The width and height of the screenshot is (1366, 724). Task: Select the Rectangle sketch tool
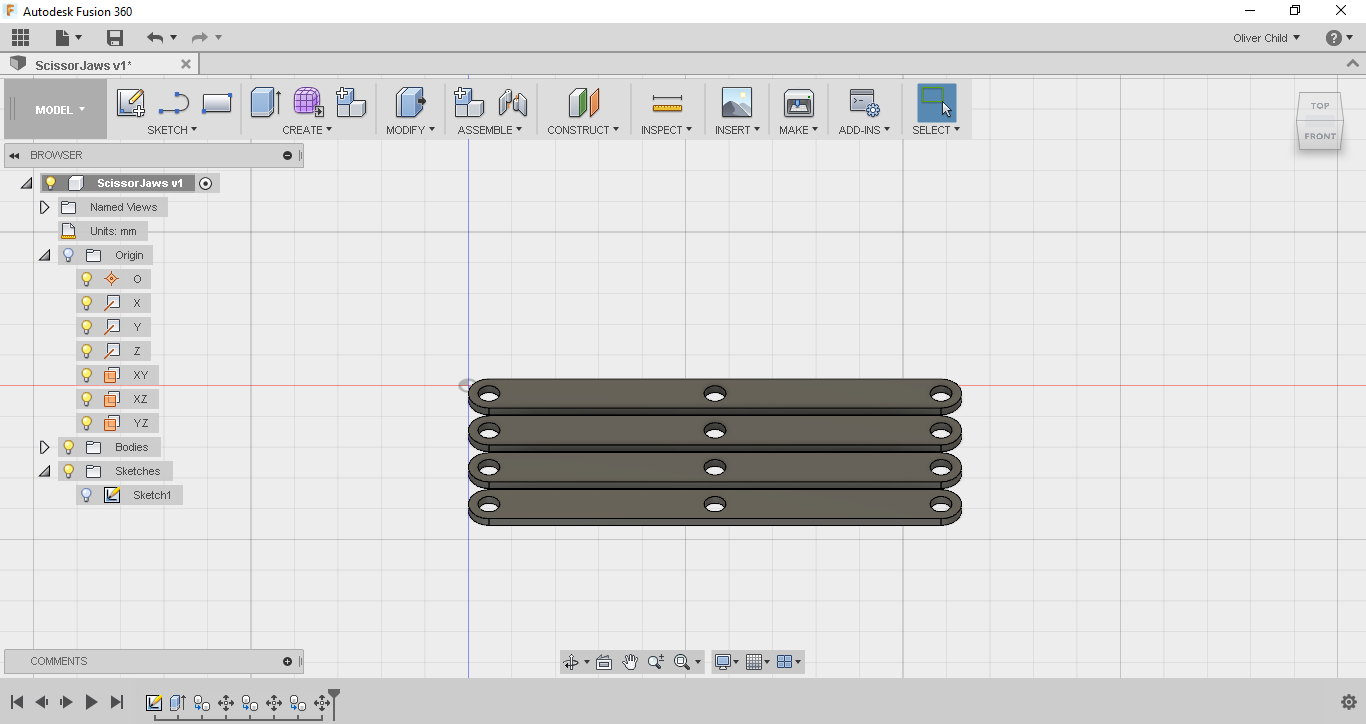pos(217,103)
